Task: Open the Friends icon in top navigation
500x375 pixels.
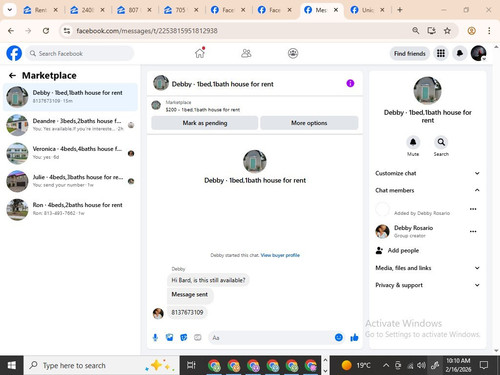Action: tap(246, 53)
